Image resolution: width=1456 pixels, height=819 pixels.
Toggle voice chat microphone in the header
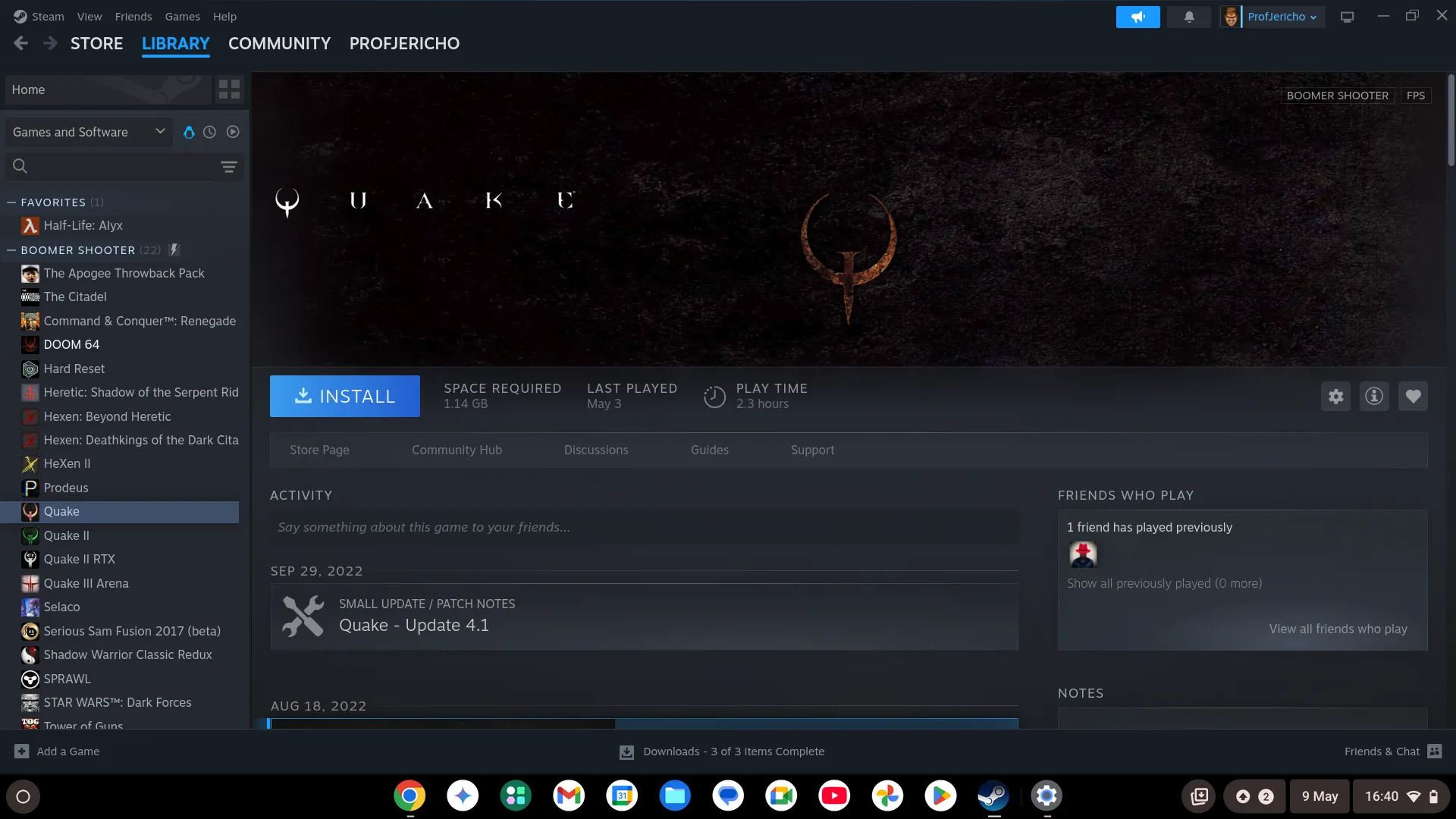pos(1137,16)
